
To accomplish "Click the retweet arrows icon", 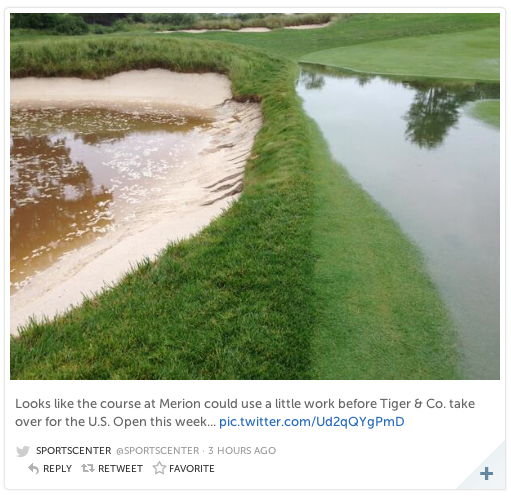I will pyautogui.click(x=88, y=468).
